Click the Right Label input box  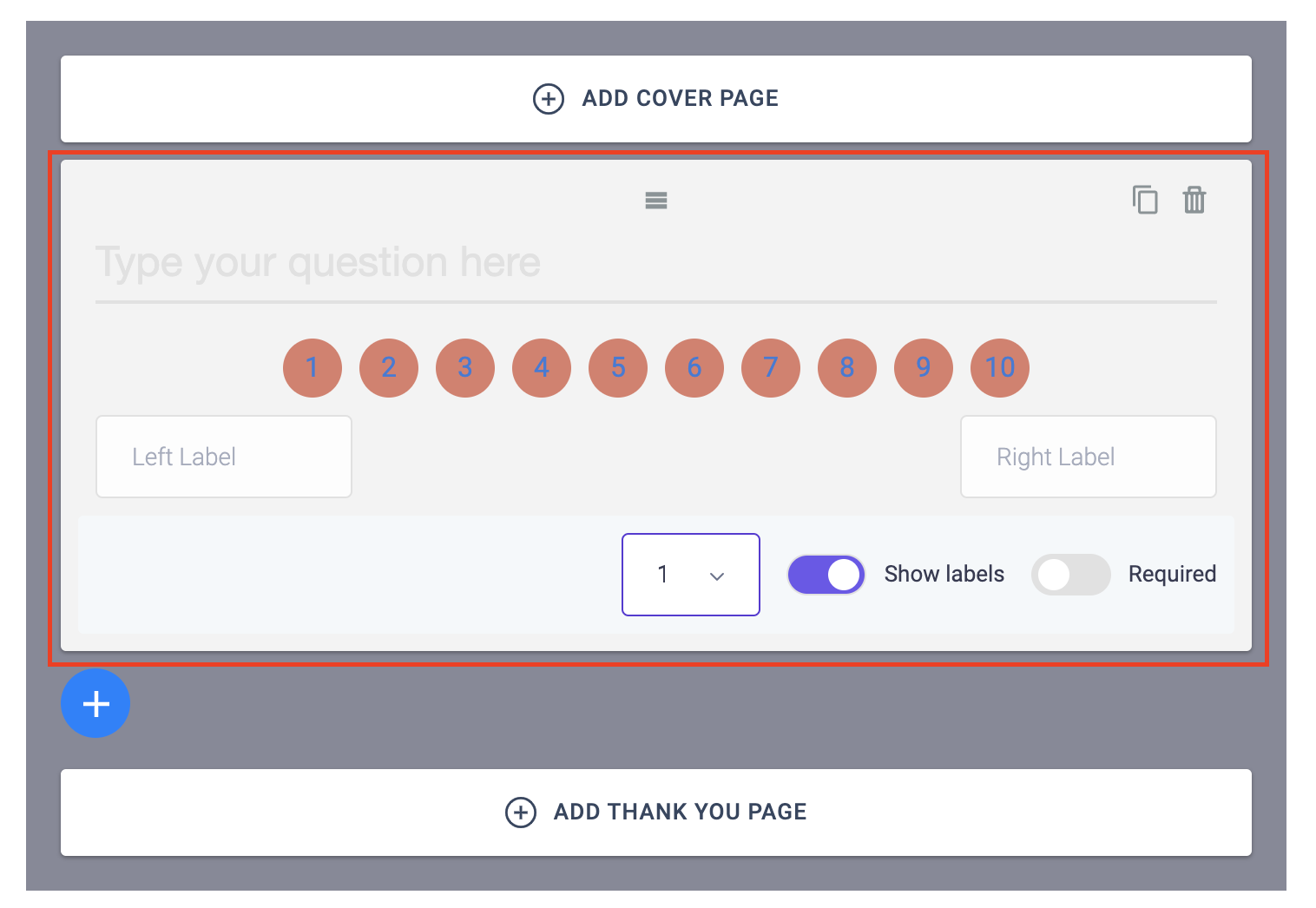pos(1089,457)
